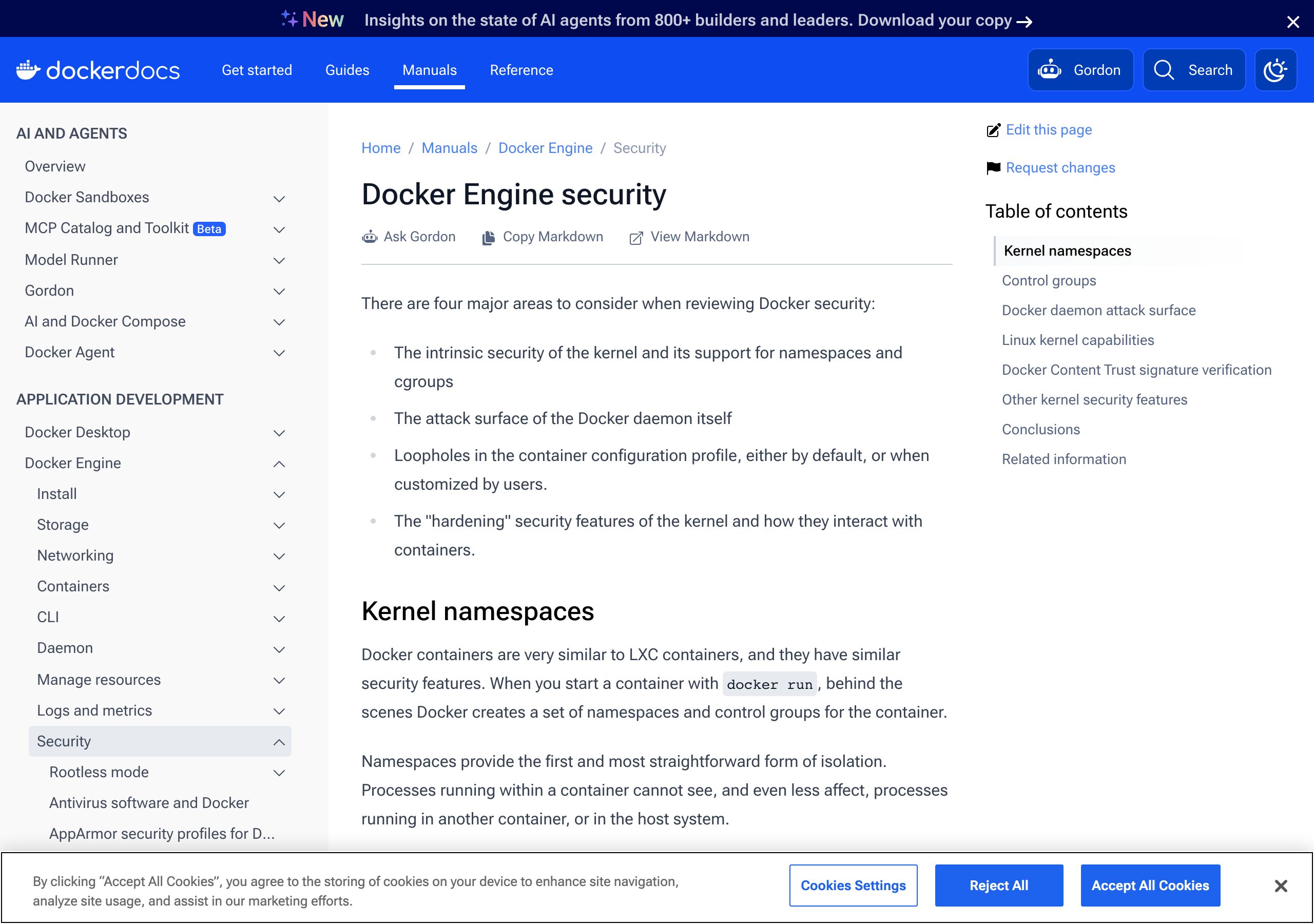This screenshot has width=1314, height=924.
Task: Toggle dark mode theme icon
Action: (1275, 70)
